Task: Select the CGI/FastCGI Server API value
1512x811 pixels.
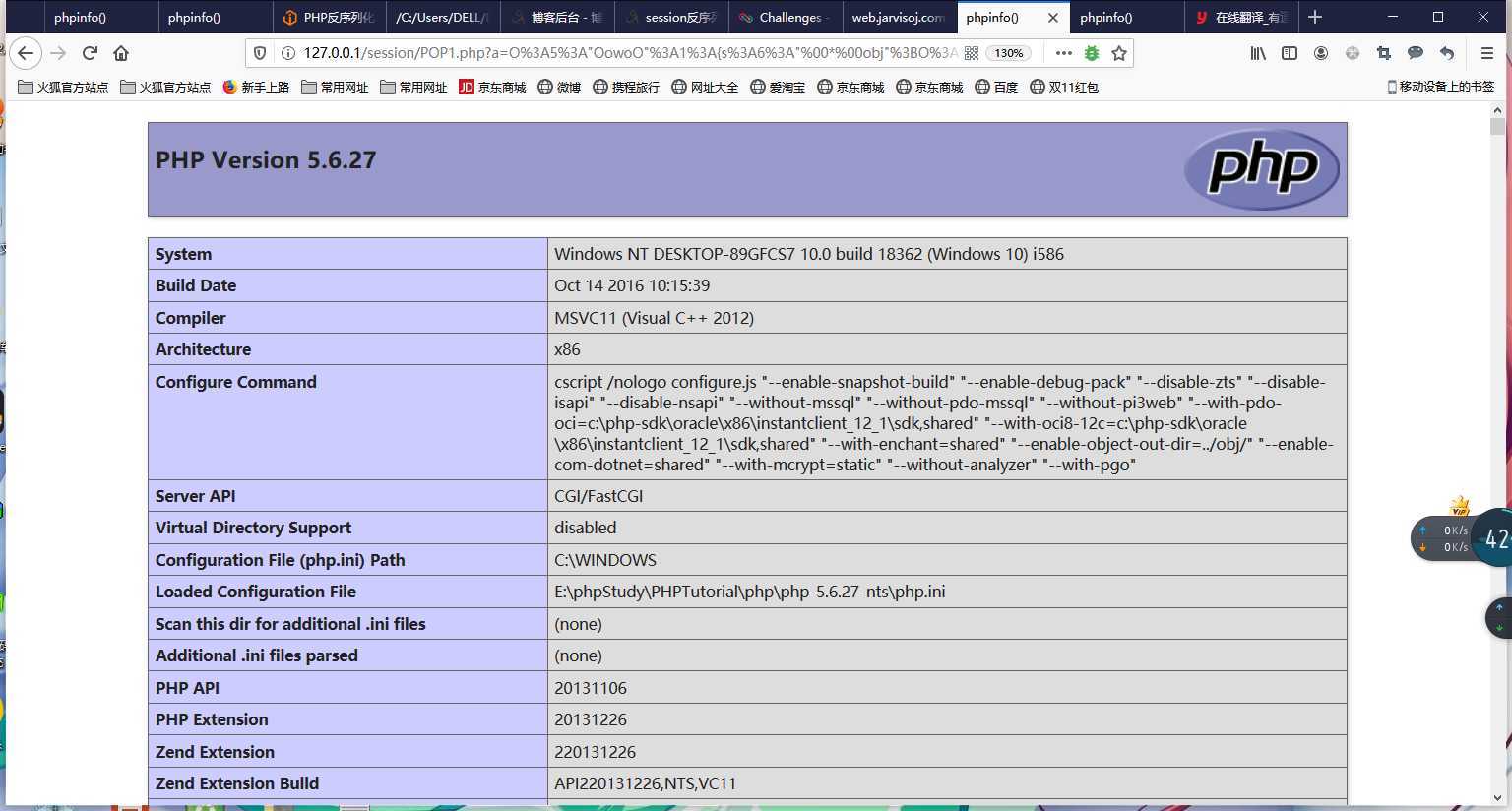Action: (x=598, y=496)
